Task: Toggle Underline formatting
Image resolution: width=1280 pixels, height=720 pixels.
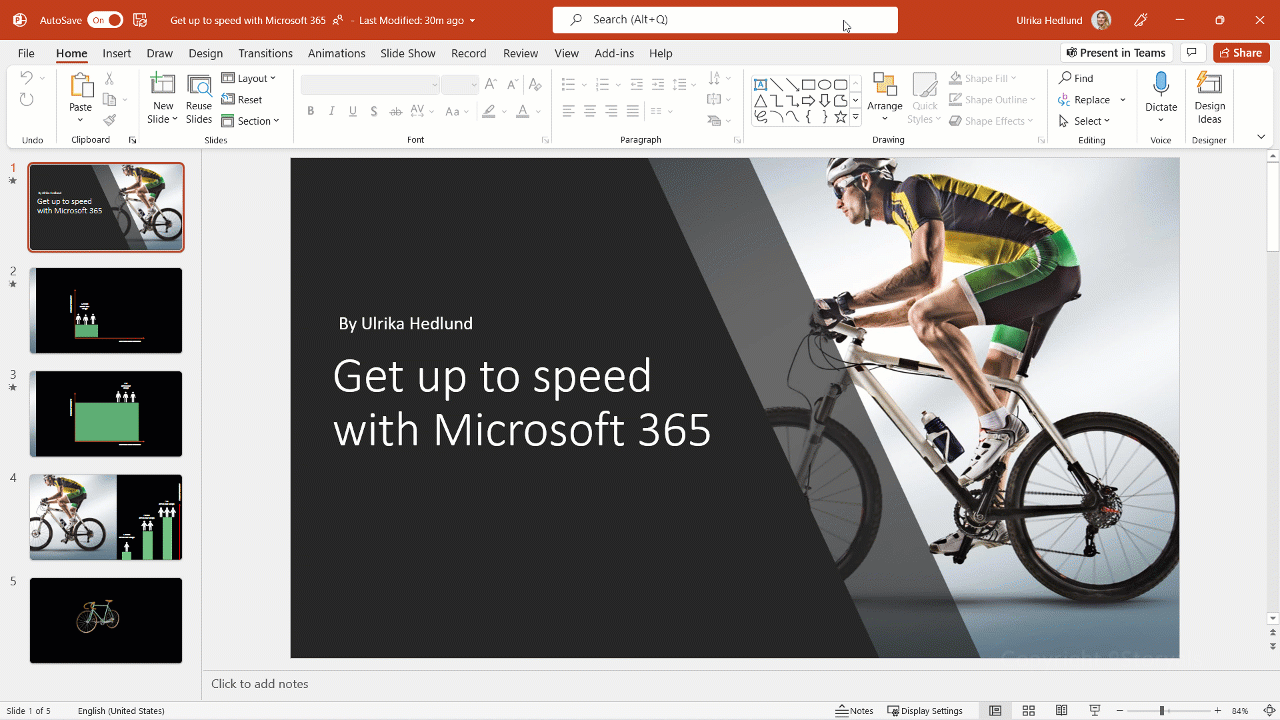Action: pyautogui.click(x=353, y=112)
